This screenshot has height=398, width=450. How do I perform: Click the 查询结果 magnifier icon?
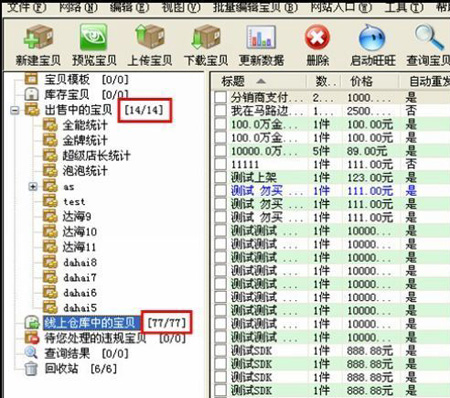tap(31, 353)
